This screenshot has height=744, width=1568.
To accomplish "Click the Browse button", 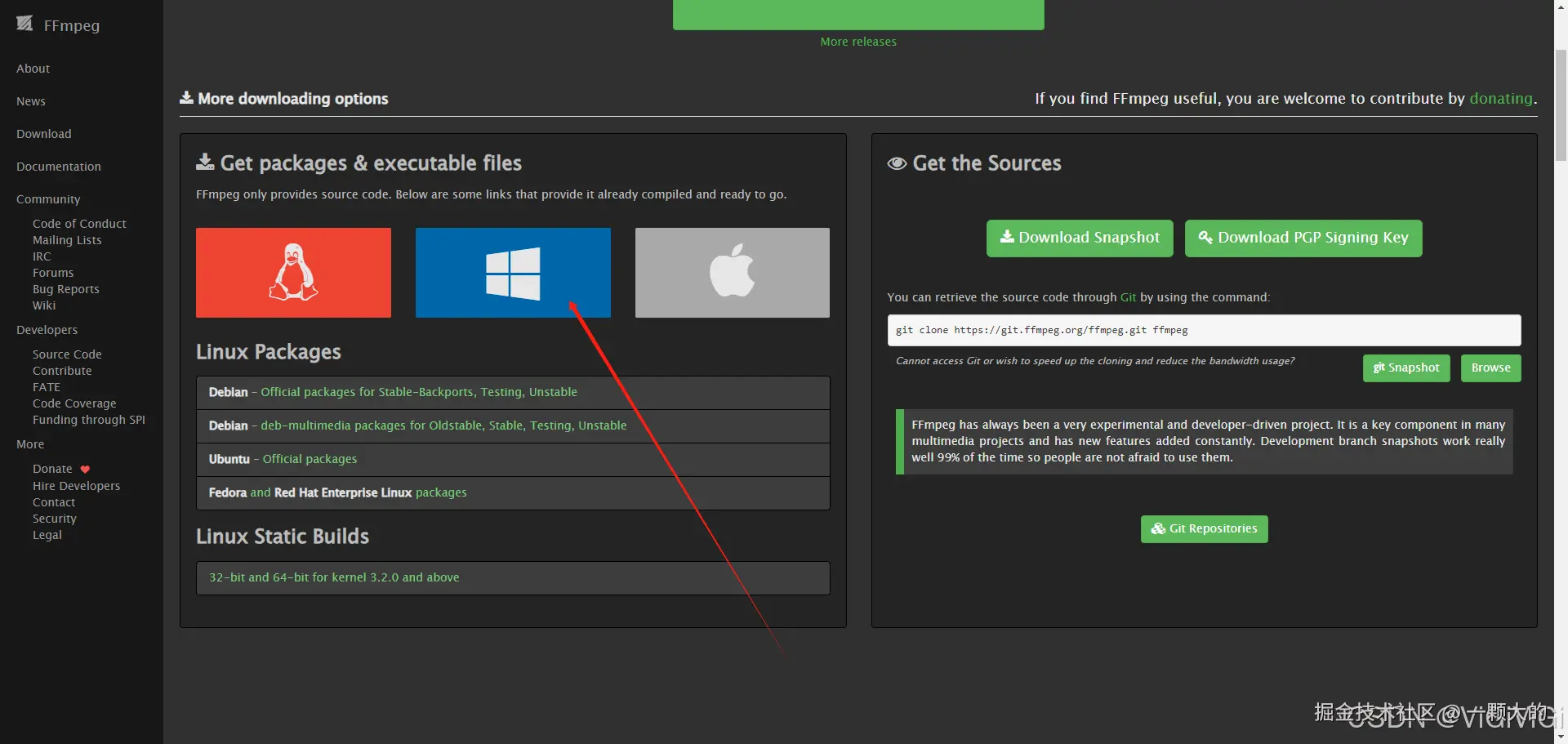I will pos(1491,368).
